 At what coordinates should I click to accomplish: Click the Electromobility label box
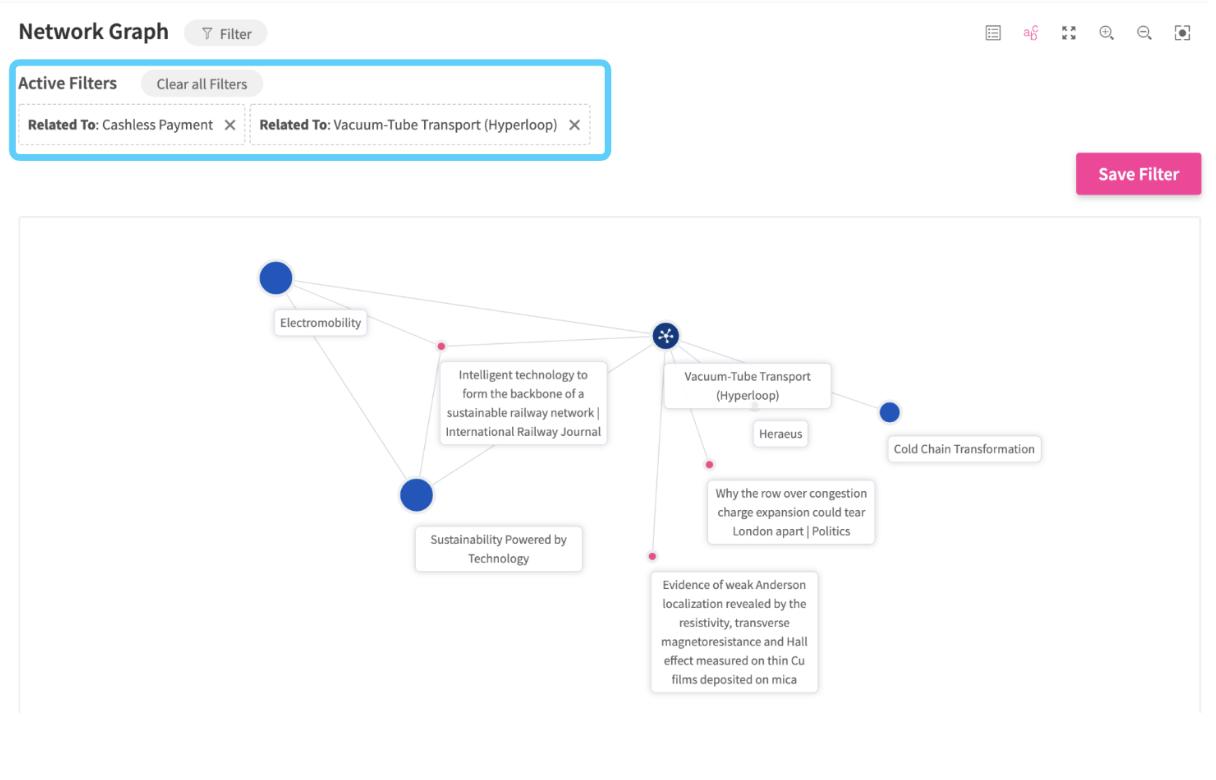click(320, 323)
